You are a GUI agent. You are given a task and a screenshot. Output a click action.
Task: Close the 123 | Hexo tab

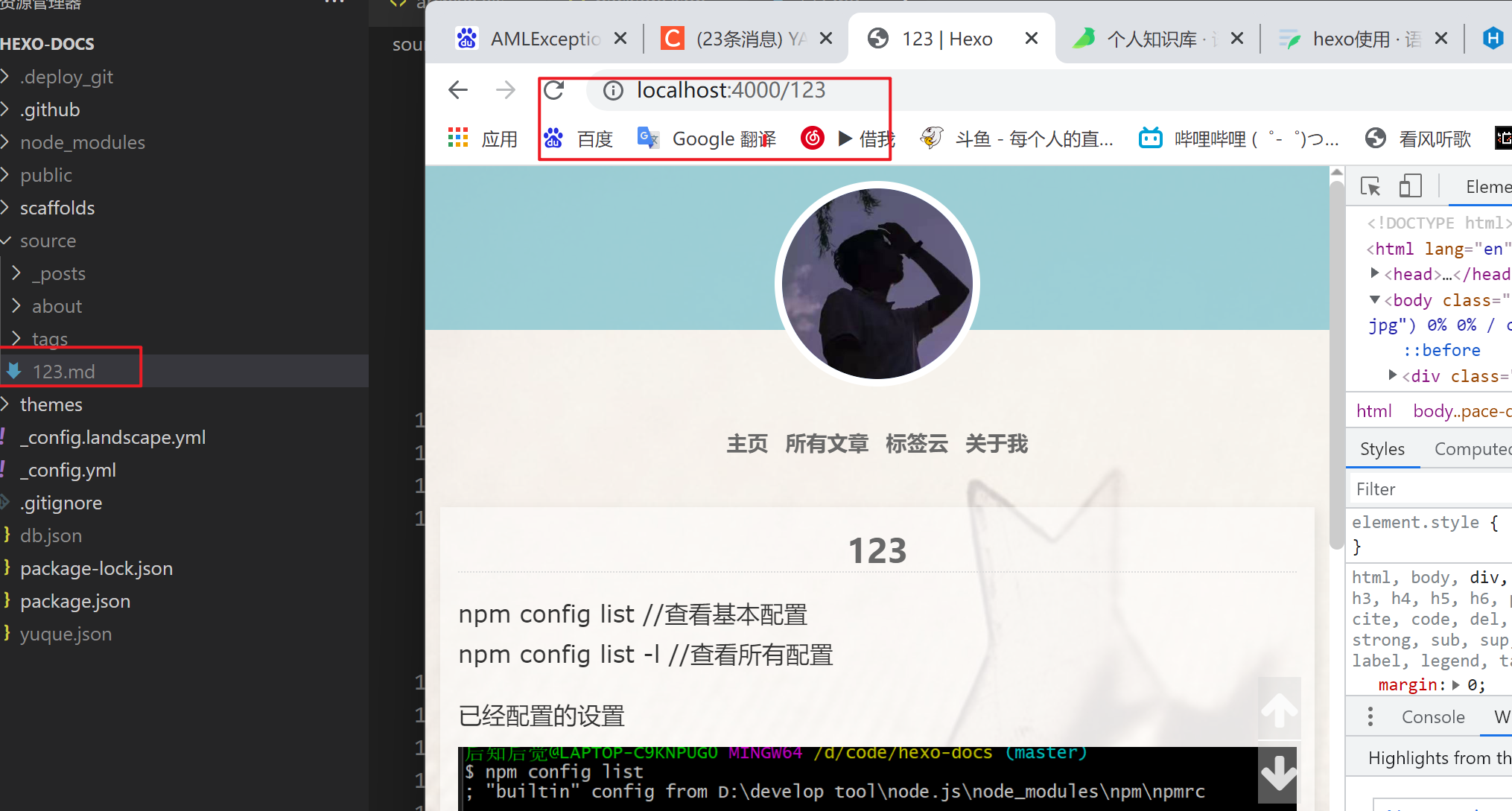pos(1031,38)
